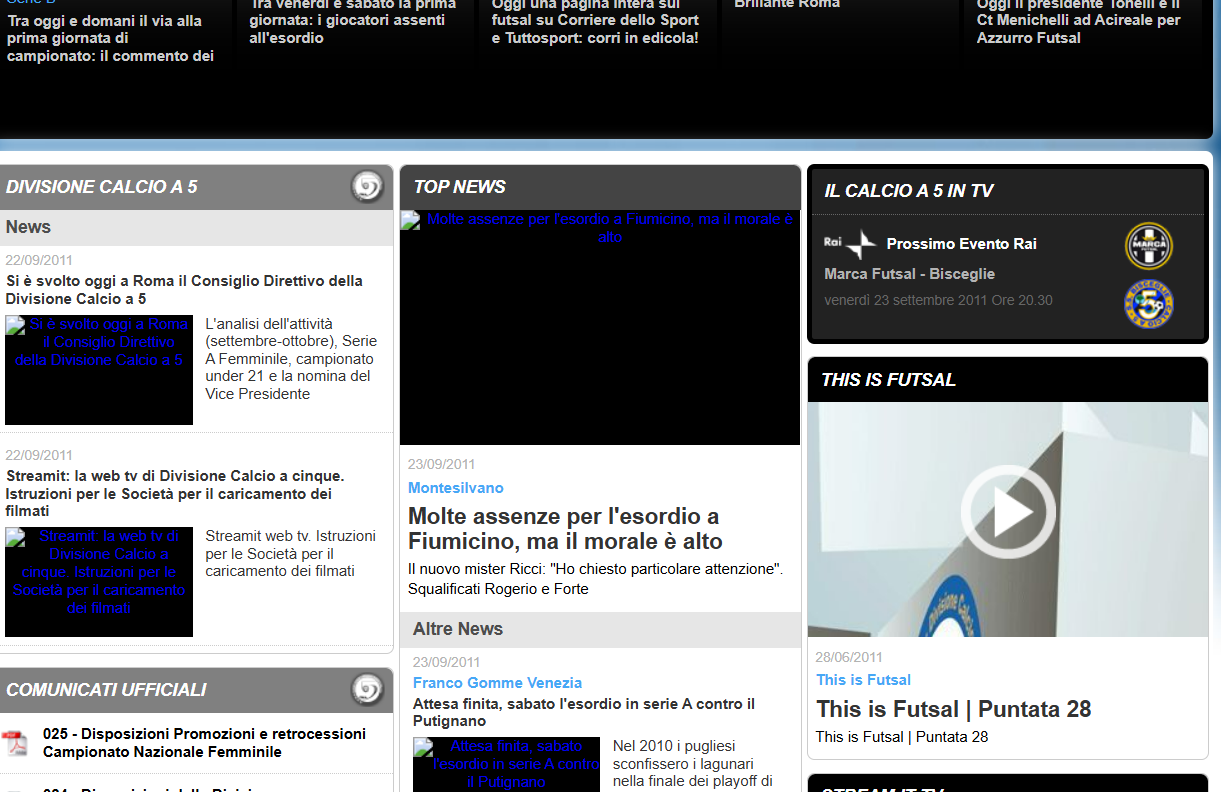Click the blue 'This is Futsal' category link
The height and width of the screenshot is (792, 1221).
pyautogui.click(x=864, y=680)
